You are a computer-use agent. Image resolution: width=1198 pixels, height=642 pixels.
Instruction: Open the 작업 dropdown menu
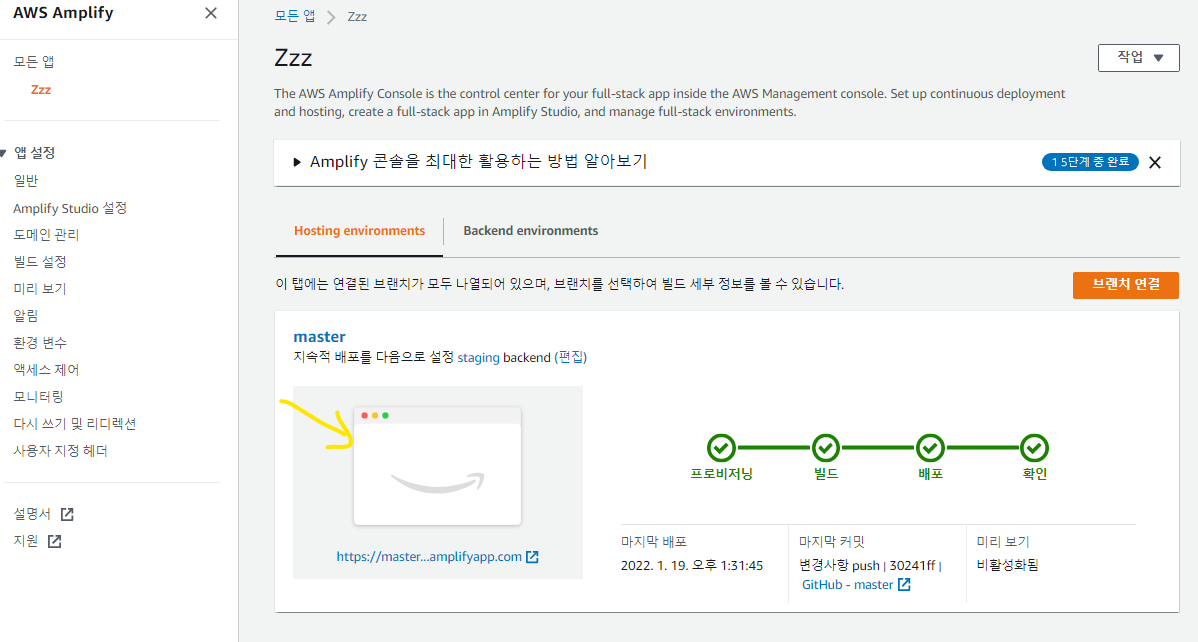(1138, 57)
